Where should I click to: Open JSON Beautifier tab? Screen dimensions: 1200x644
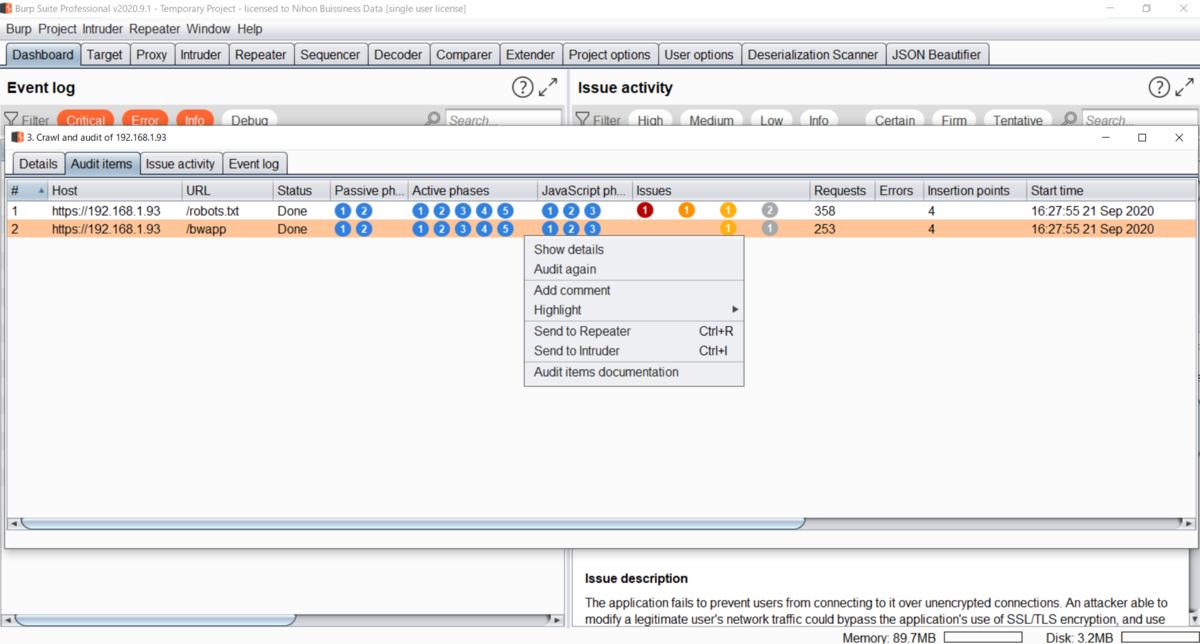pos(937,55)
